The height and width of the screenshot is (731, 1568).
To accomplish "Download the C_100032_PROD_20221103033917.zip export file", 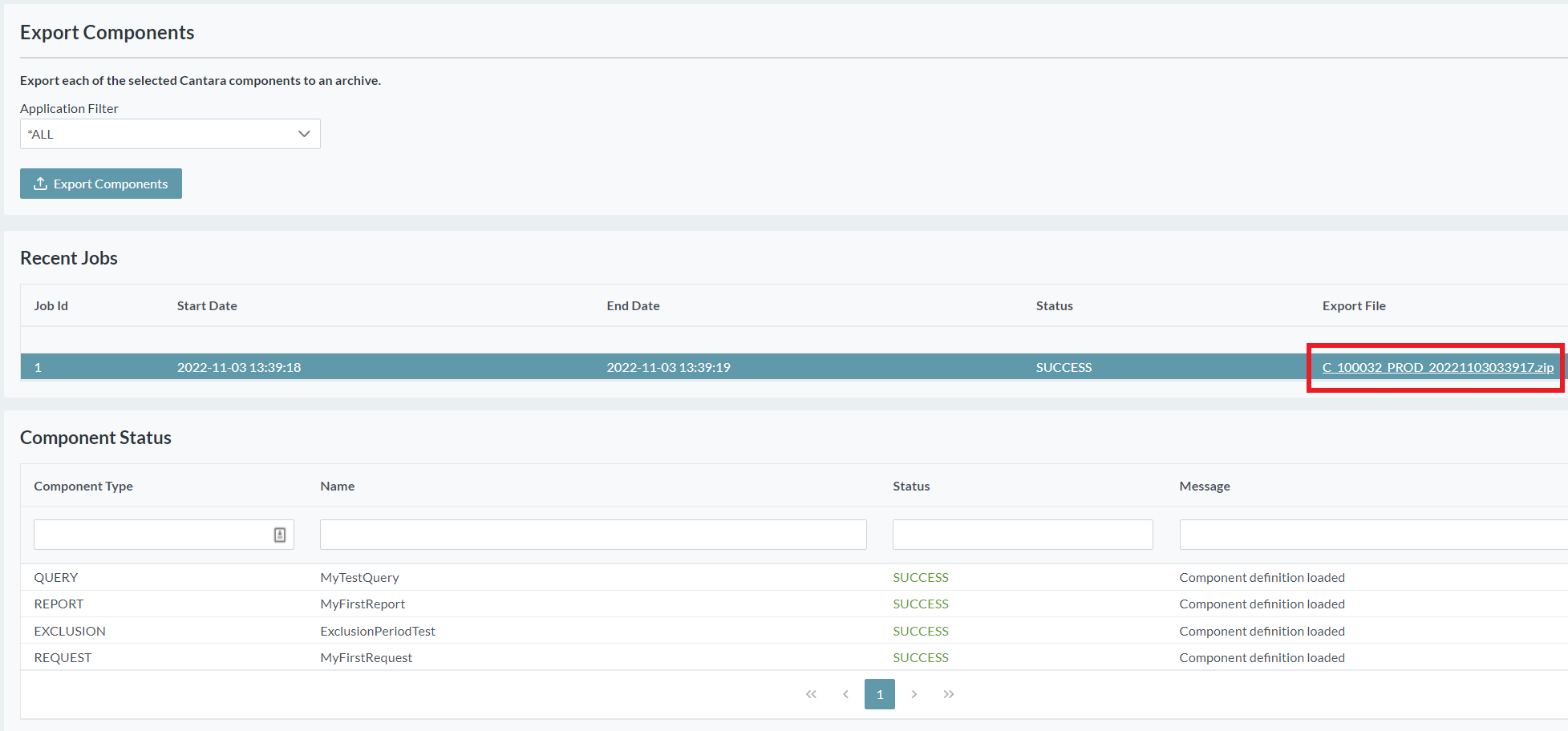I will pos(1435,367).
